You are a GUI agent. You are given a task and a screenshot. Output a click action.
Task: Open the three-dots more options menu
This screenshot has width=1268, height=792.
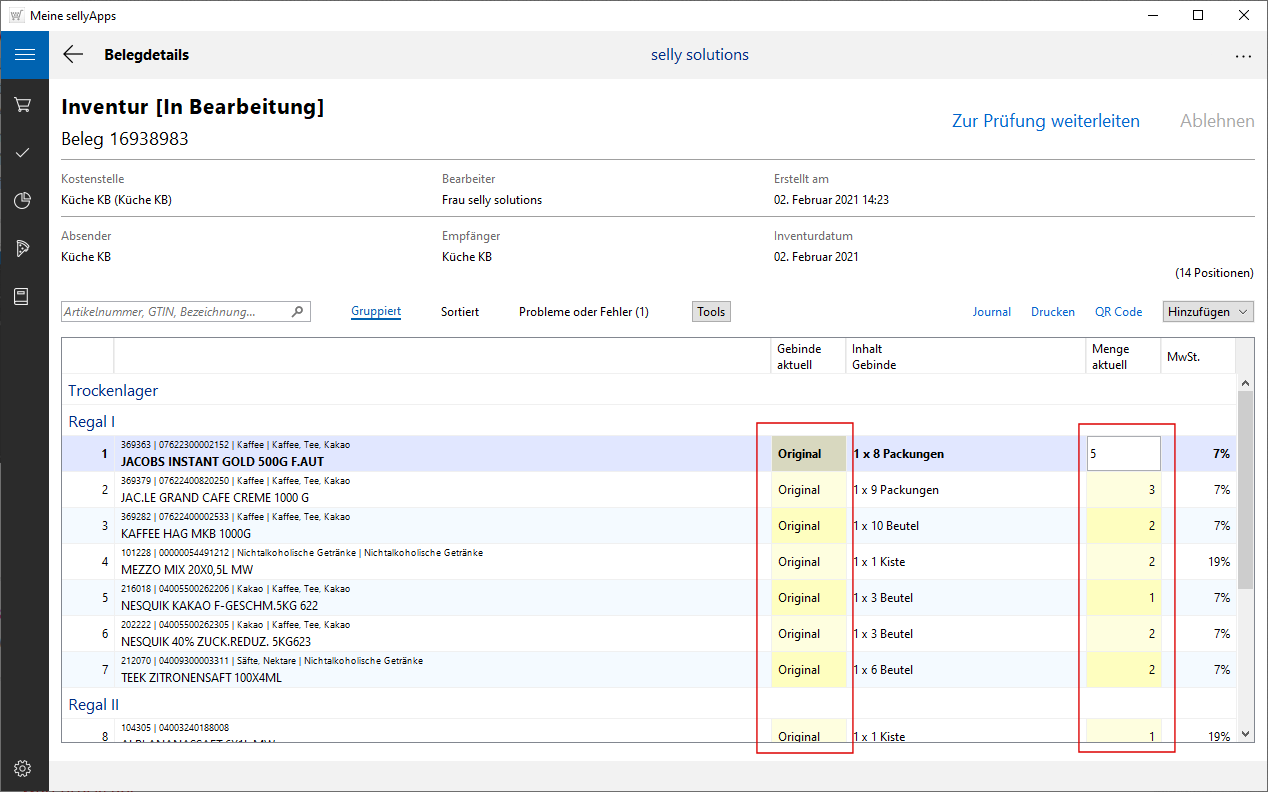(1243, 57)
